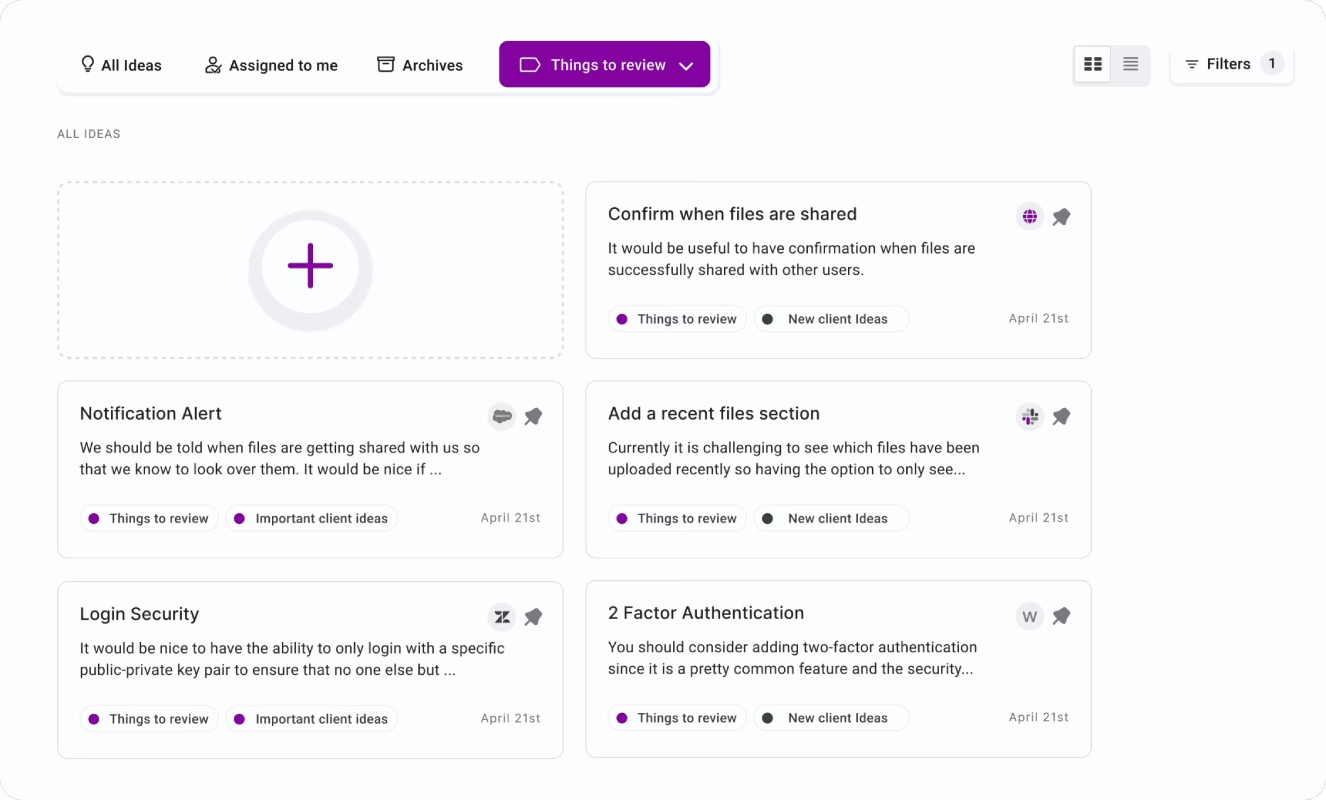
Task: Click purple dot in Notification Alert's Important client ideas tag
Action: [x=239, y=519]
